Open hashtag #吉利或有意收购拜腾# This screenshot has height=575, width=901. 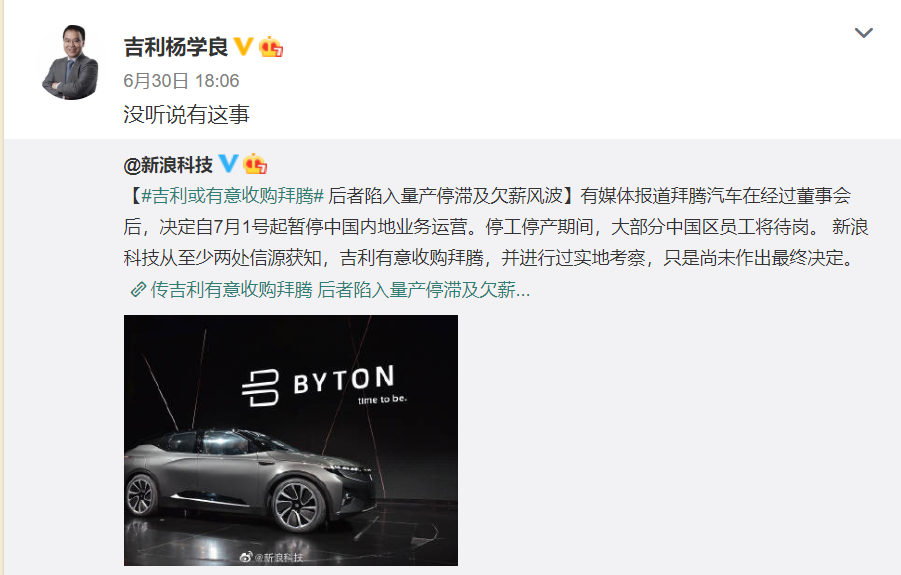click(233, 196)
